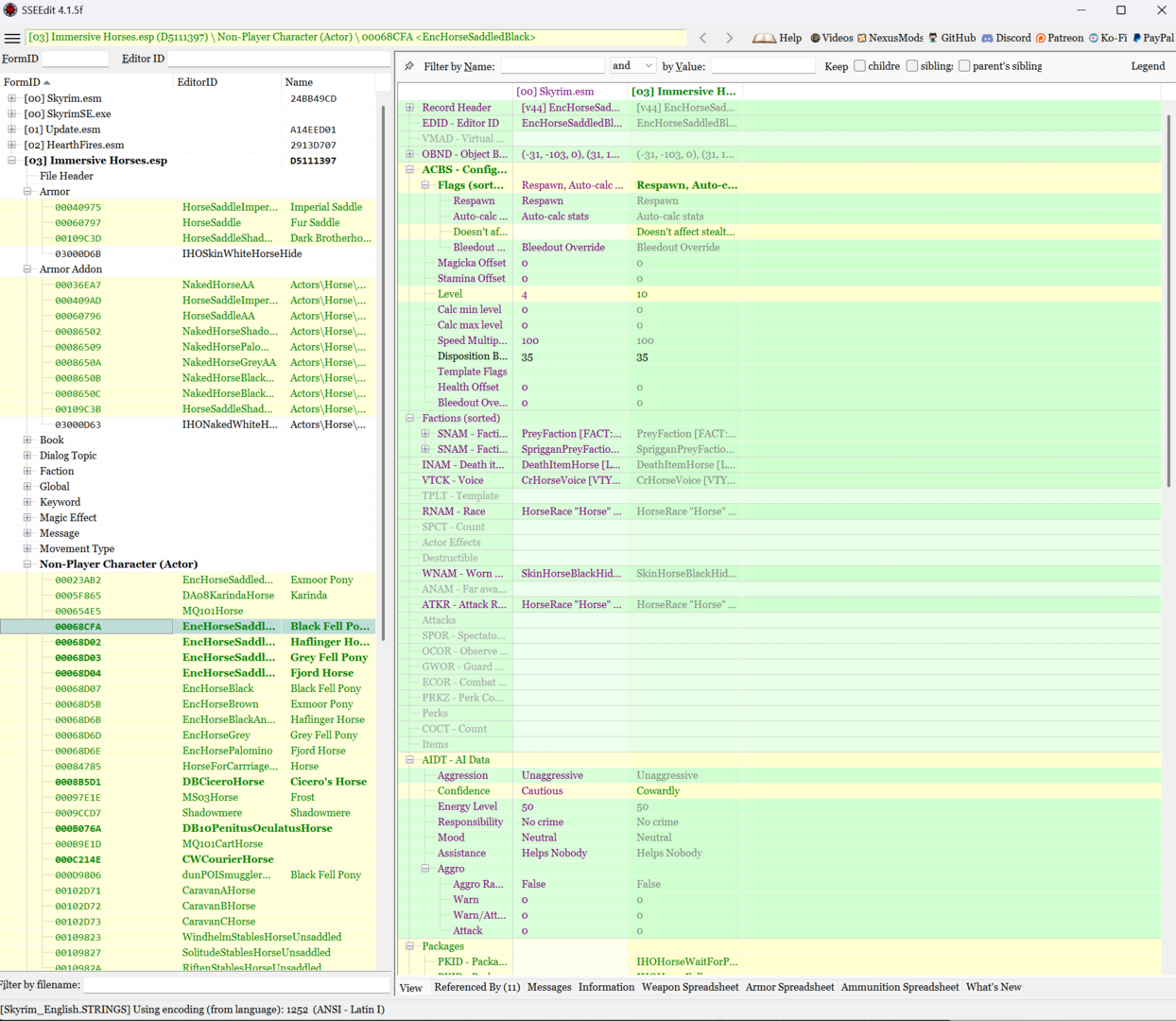Collapse the ACBS Configuration section
The image size is (1176, 1021).
[410, 170]
